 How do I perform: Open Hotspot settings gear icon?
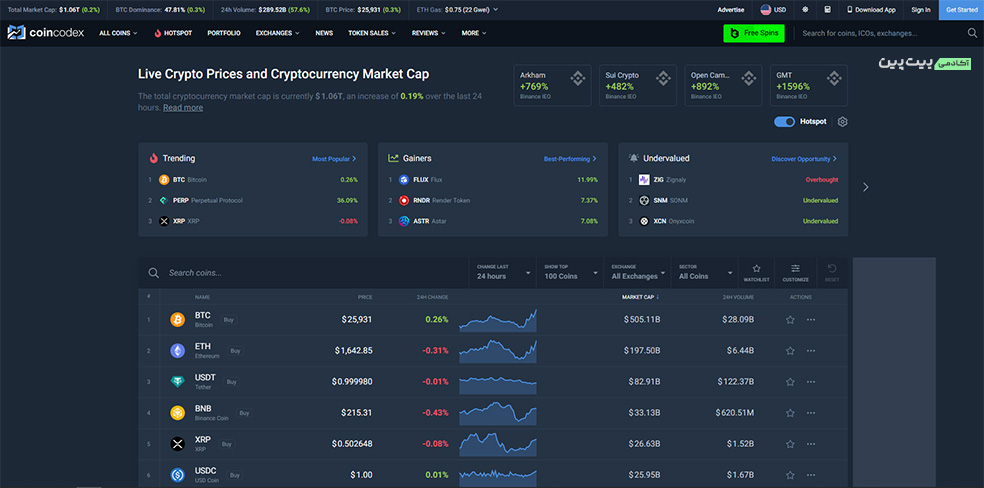pos(843,122)
